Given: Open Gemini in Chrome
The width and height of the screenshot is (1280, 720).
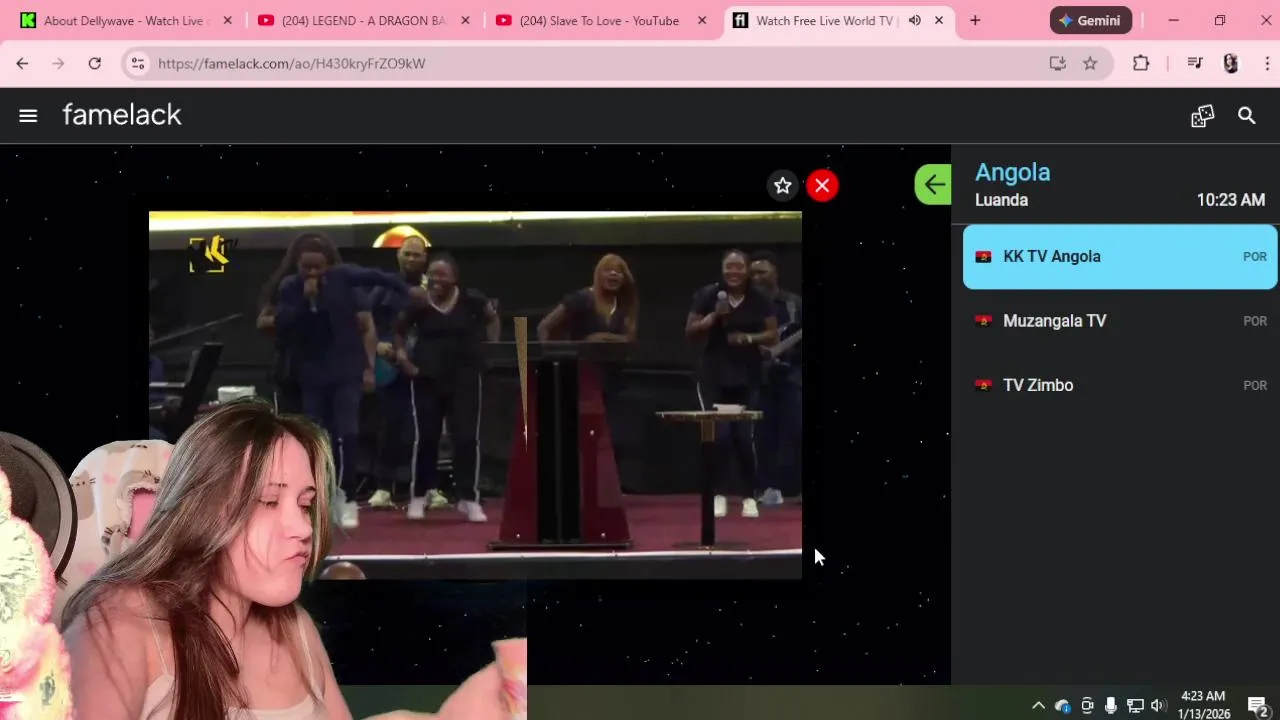Looking at the screenshot, I should (x=1091, y=20).
